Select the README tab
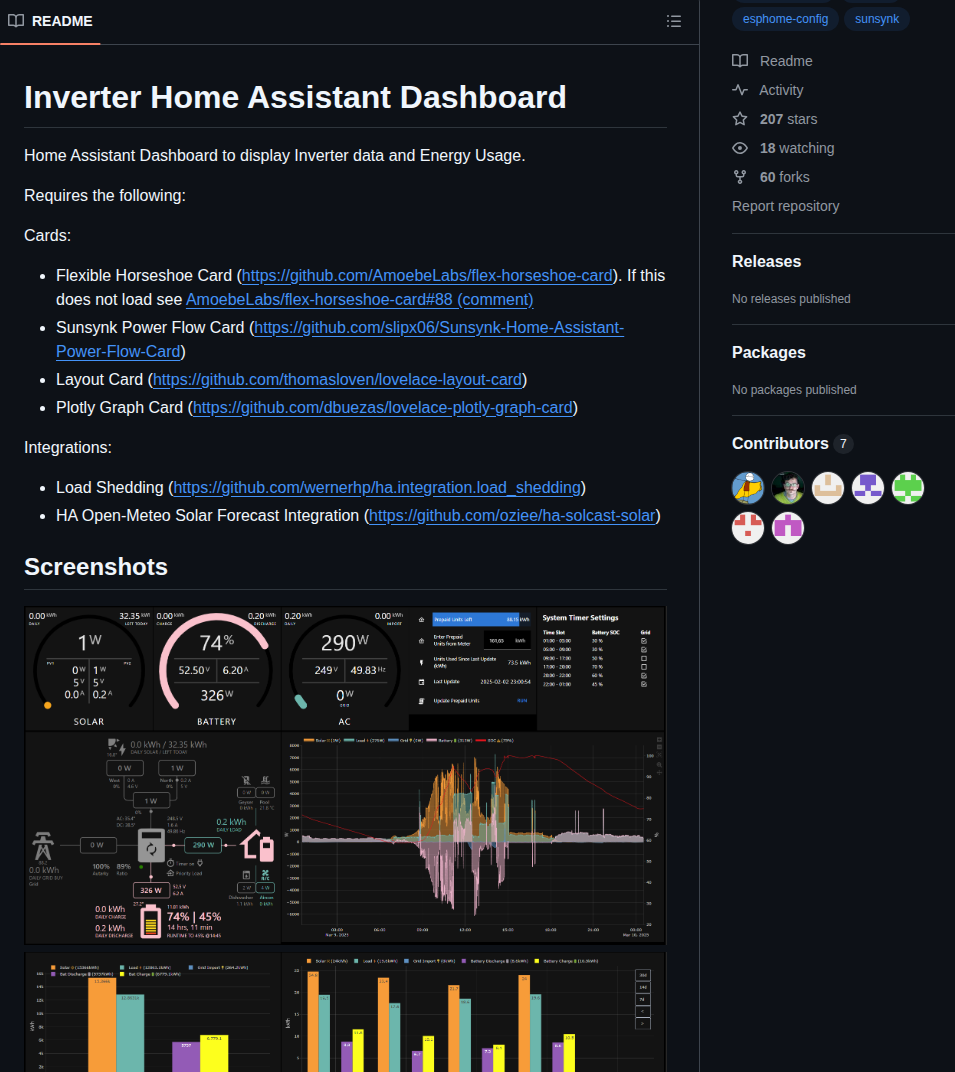This screenshot has height=1072, width=955. coord(51,21)
